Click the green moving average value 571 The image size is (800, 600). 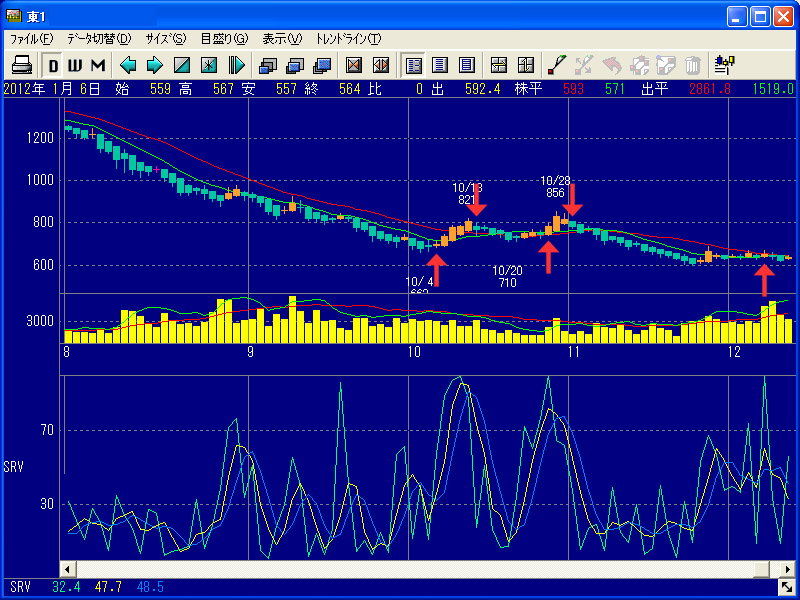click(615, 89)
